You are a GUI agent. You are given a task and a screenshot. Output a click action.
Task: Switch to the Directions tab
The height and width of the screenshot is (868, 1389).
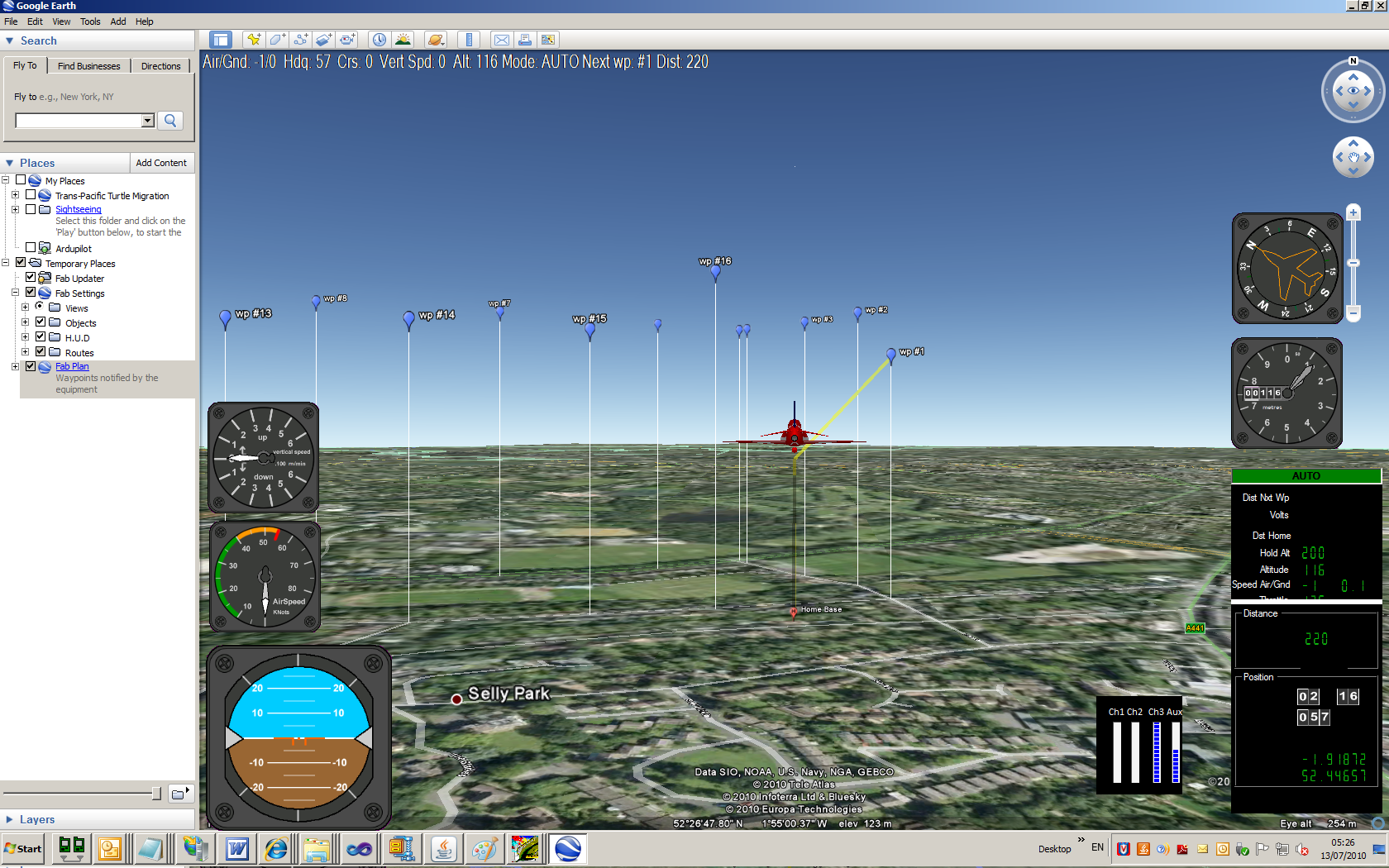tap(160, 66)
